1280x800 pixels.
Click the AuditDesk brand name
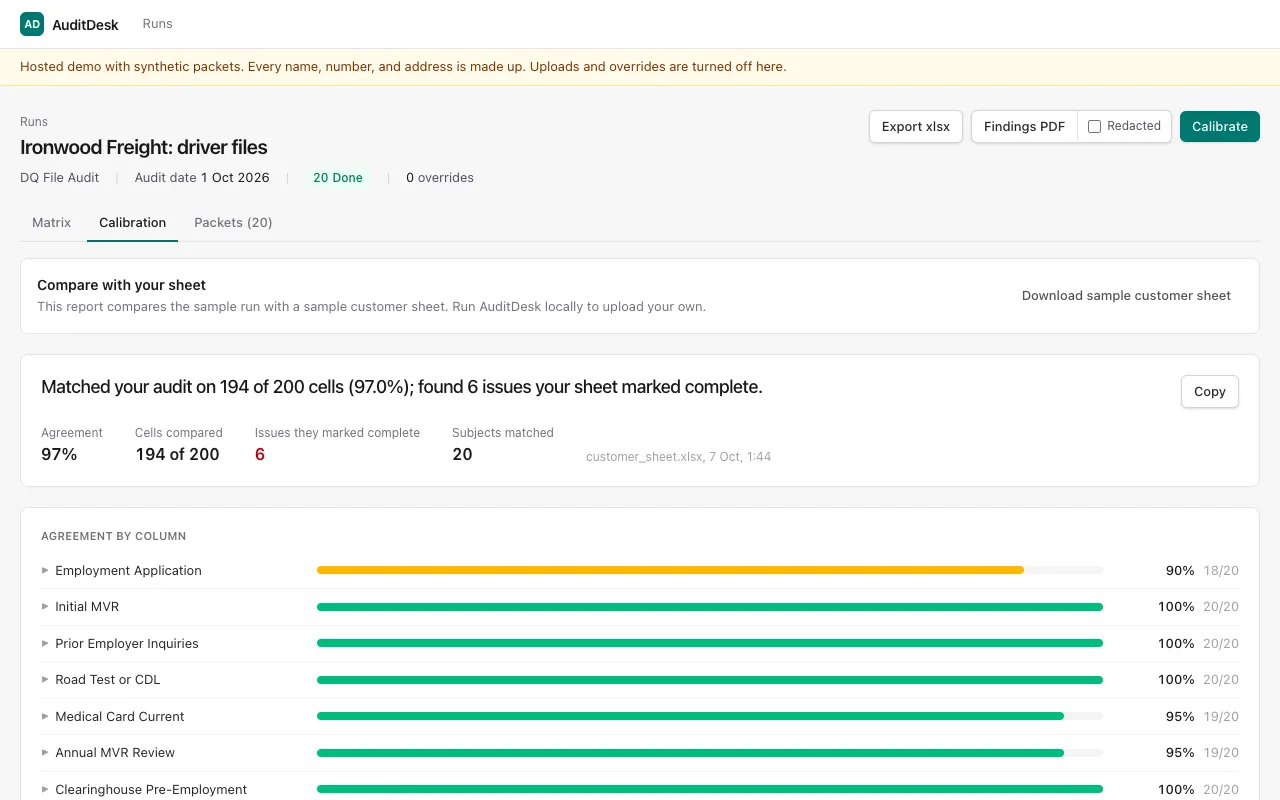(x=85, y=25)
